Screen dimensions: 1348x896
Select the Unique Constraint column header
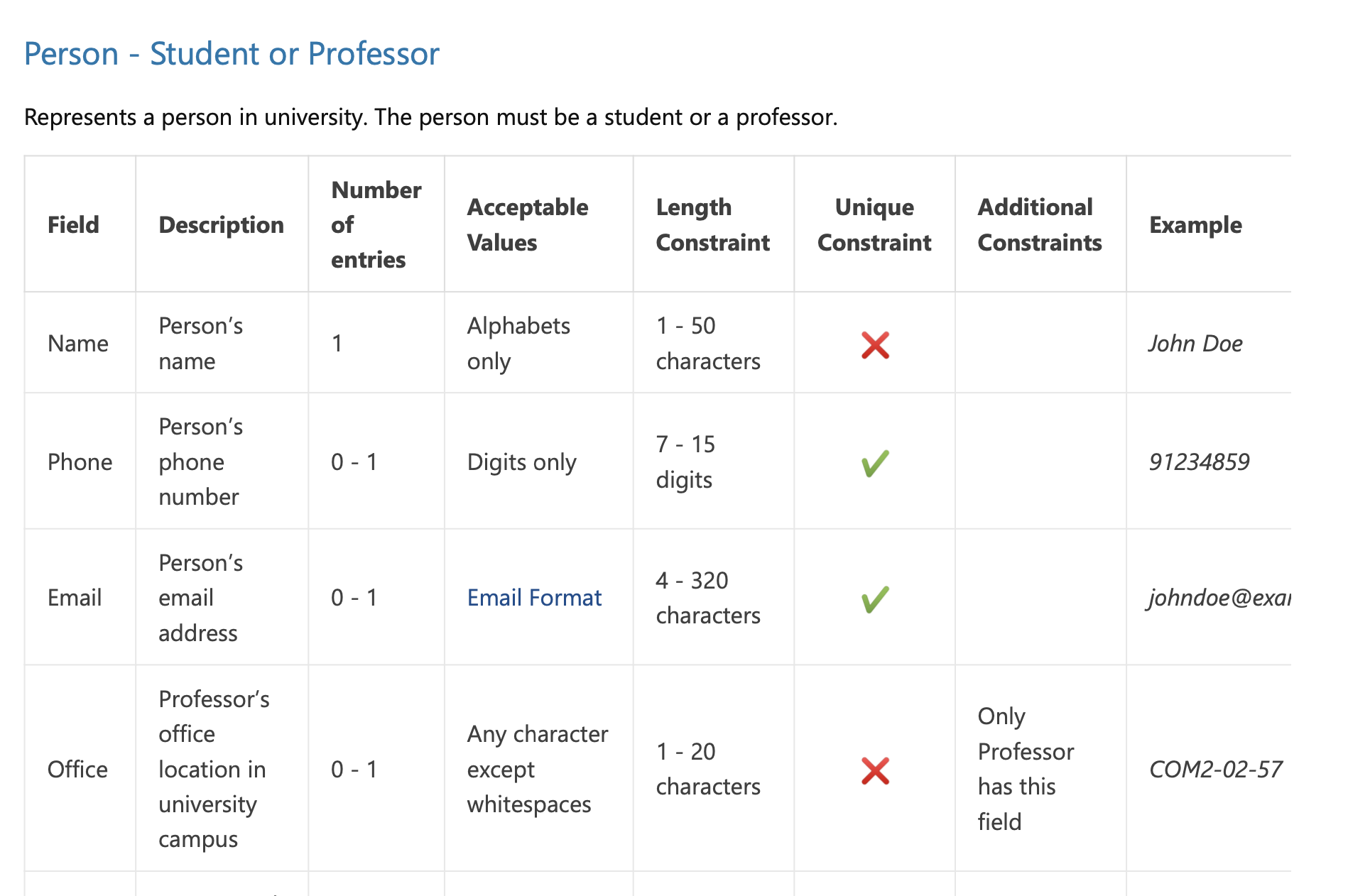coord(874,224)
